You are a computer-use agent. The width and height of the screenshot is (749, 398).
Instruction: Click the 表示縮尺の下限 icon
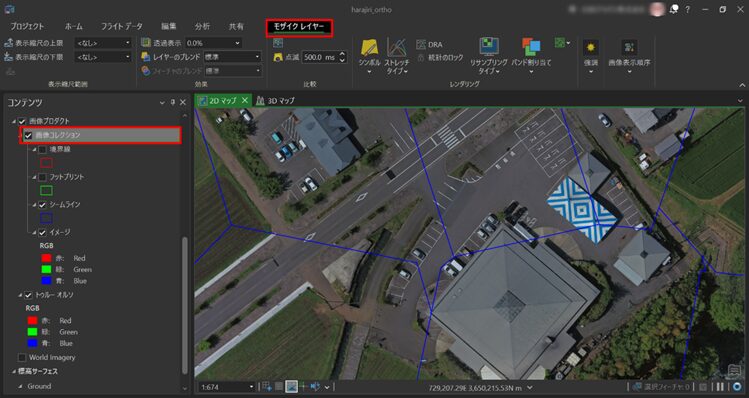tap(9, 57)
